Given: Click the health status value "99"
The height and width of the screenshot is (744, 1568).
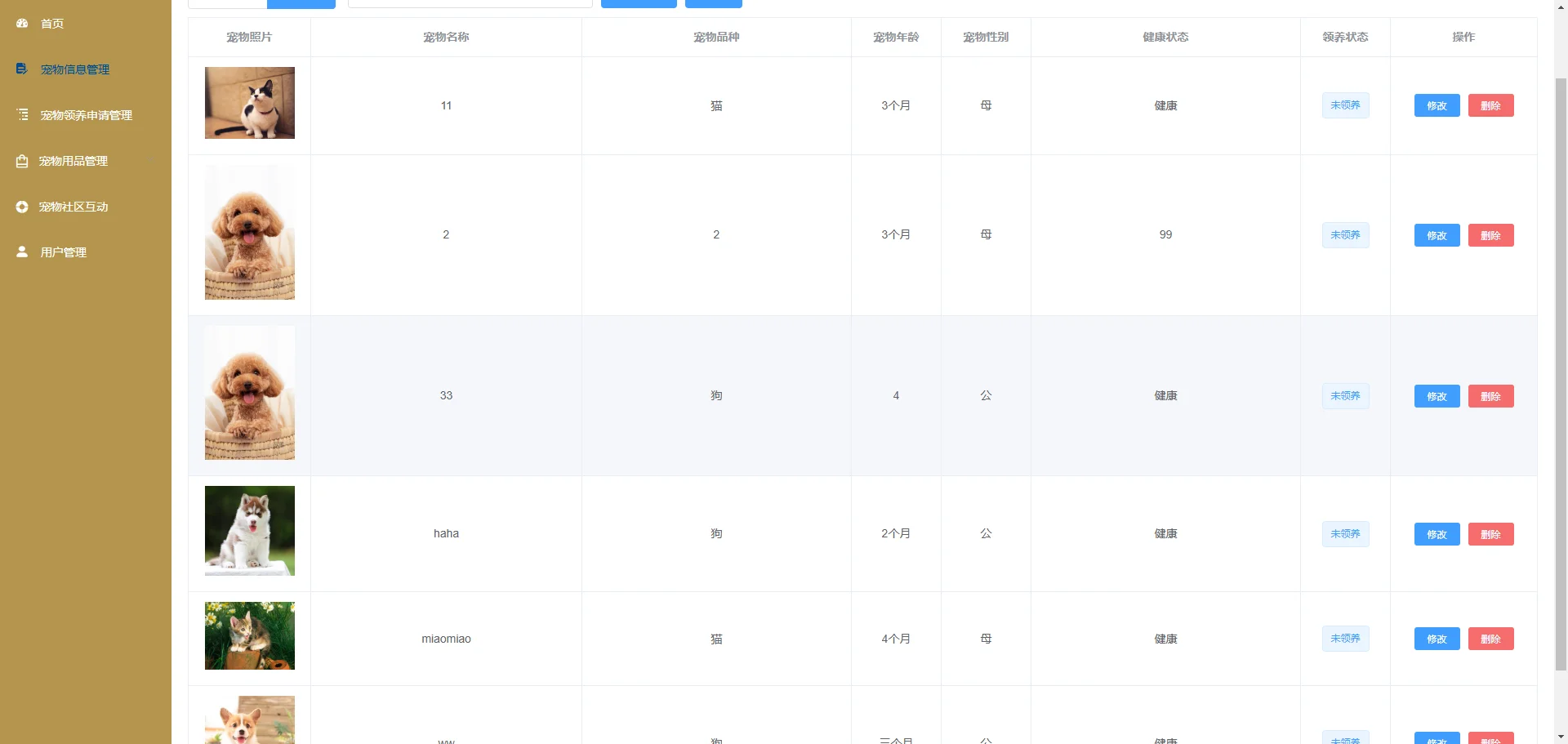Looking at the screenshot, I should click(1165, 234).
